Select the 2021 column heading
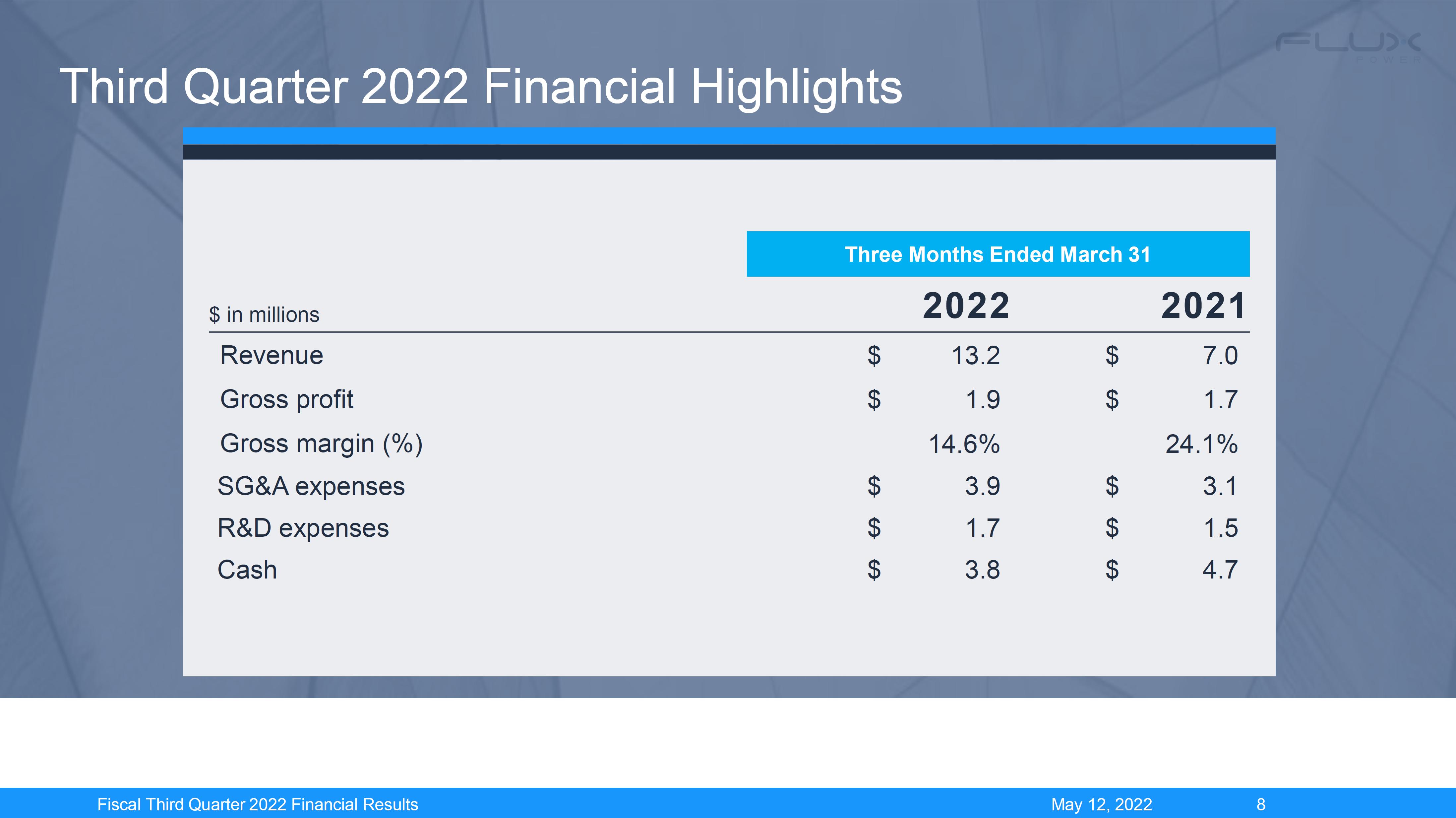 (x=1203, y=306)
